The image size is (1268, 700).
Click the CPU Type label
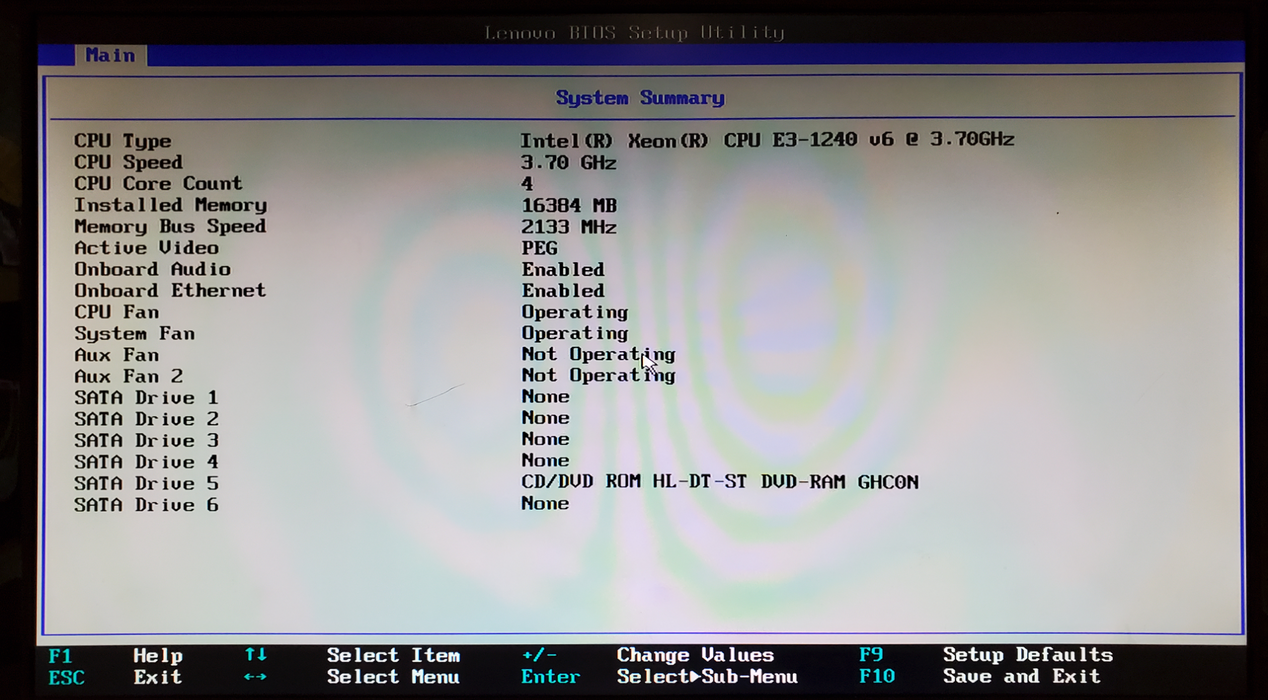tap(122, 141)
